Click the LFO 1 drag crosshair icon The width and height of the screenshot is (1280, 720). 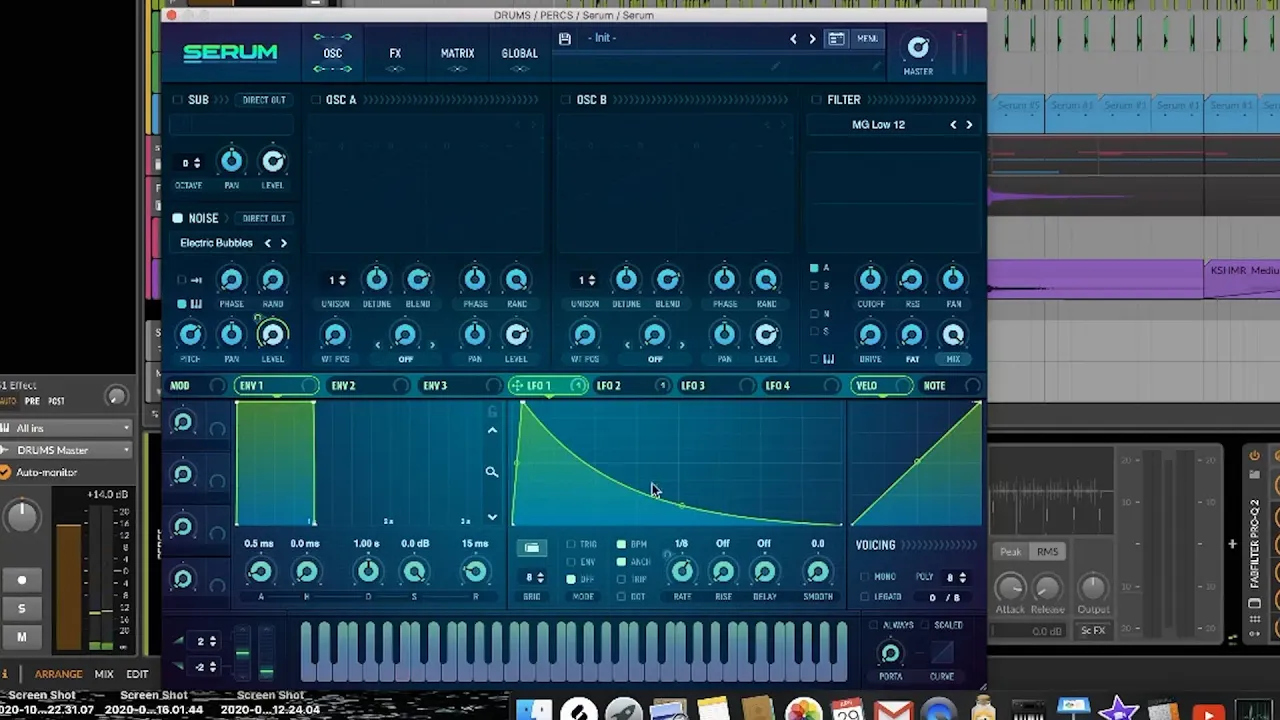pyautogui.click(x=516, y=385)
